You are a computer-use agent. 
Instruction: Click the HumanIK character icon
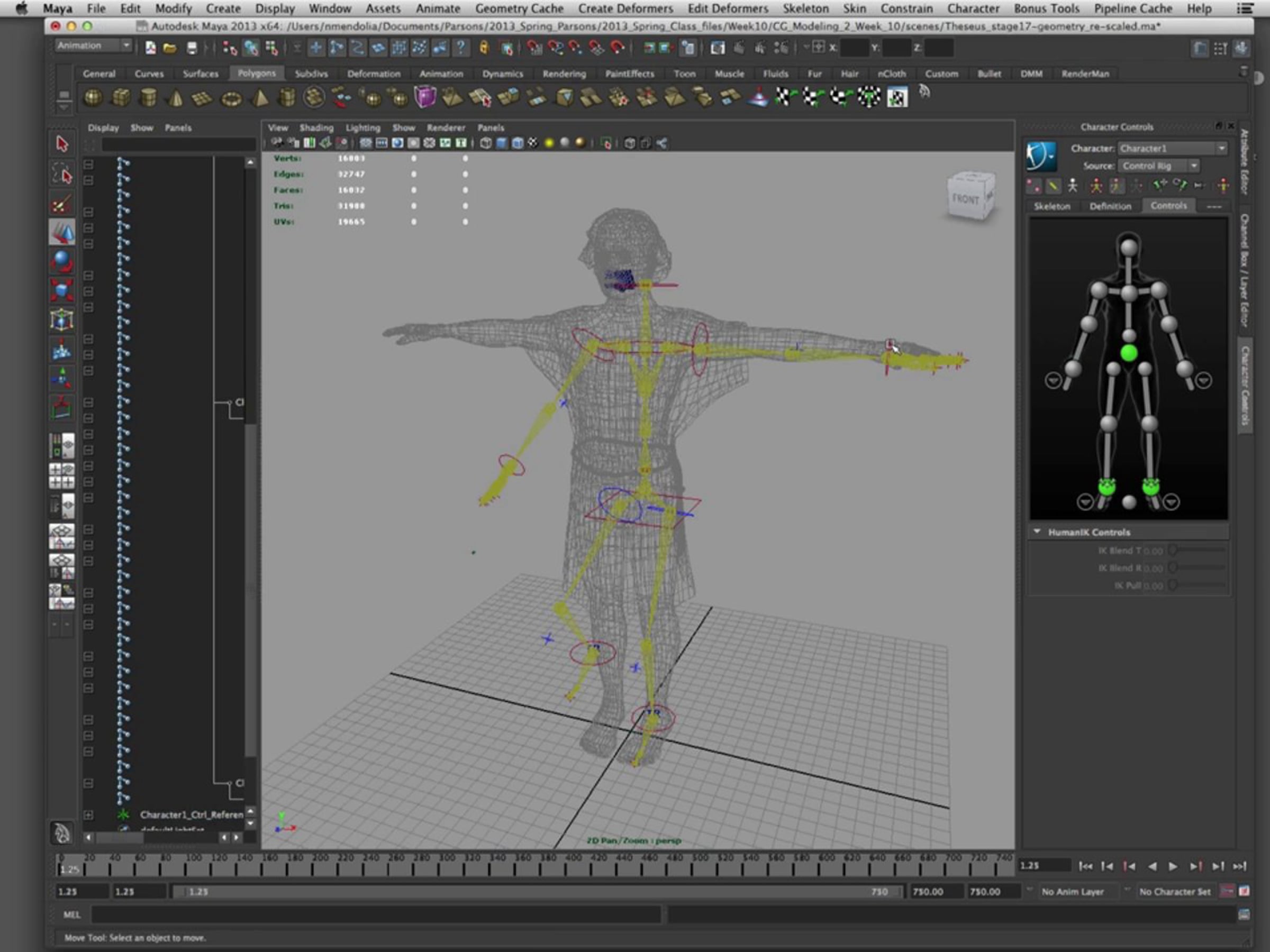coord(1041,156)
